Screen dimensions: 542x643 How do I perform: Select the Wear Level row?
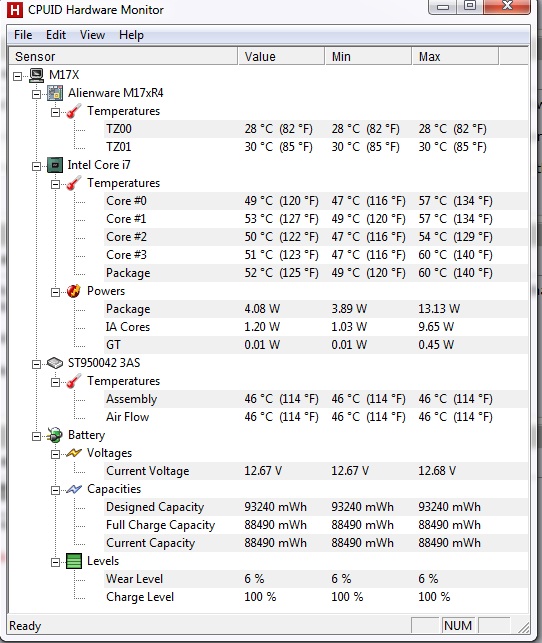pos(316,579)
